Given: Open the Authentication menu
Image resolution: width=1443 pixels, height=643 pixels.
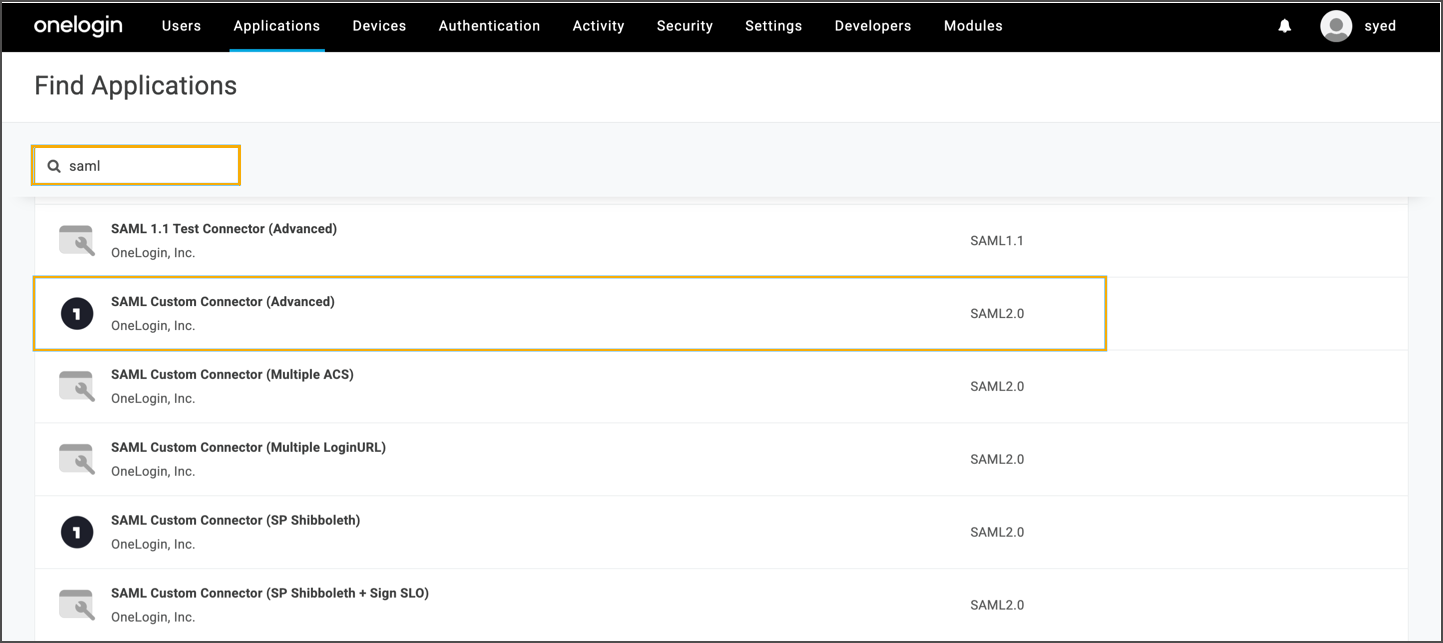Looking at the screenshot, I should 489,26.
